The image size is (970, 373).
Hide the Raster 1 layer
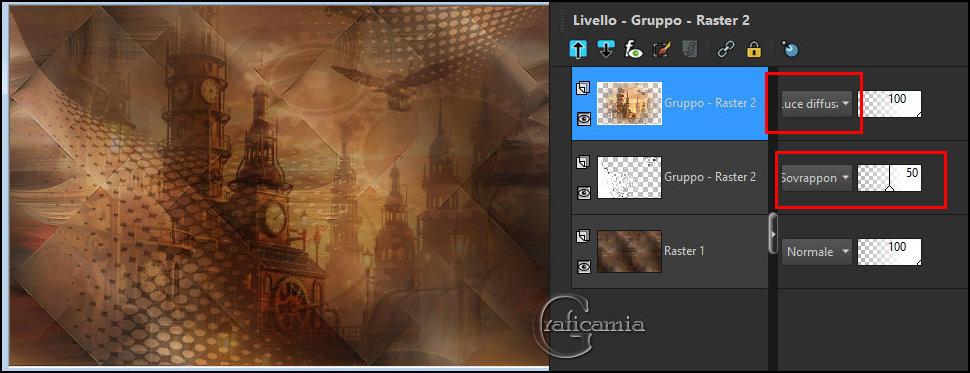pyautogui.click(x=583, y=267)
